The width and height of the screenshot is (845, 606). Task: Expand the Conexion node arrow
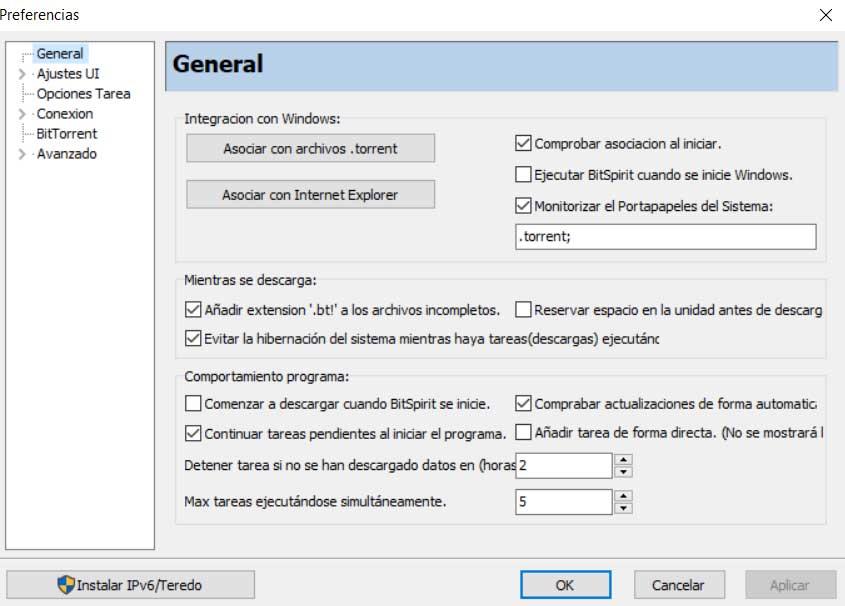pyautogui.click(x=22, y=114)
